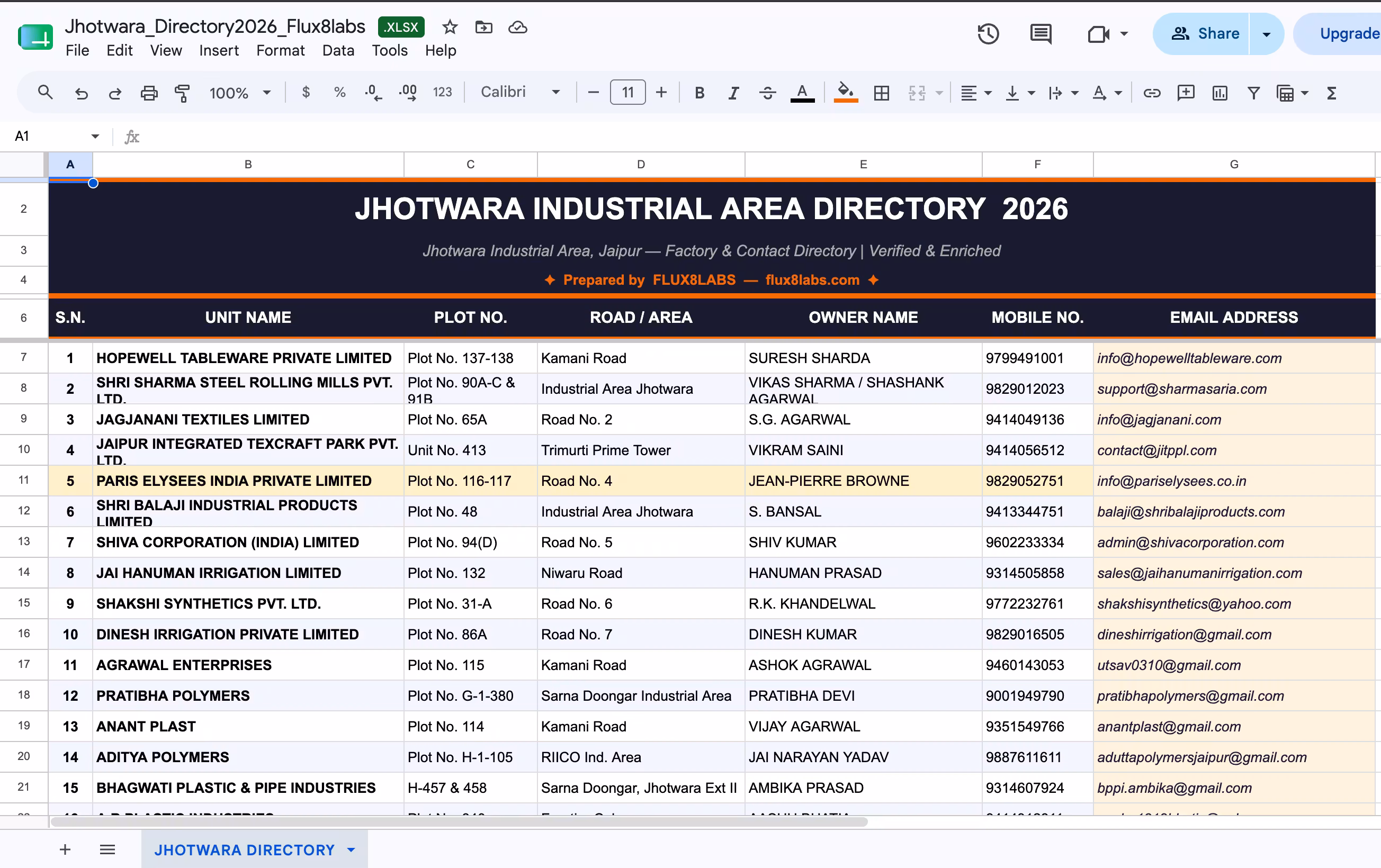Insert chart icon
Image resolution: width=1381 pixels, height=868 pixels.
tap(1219, 93)
